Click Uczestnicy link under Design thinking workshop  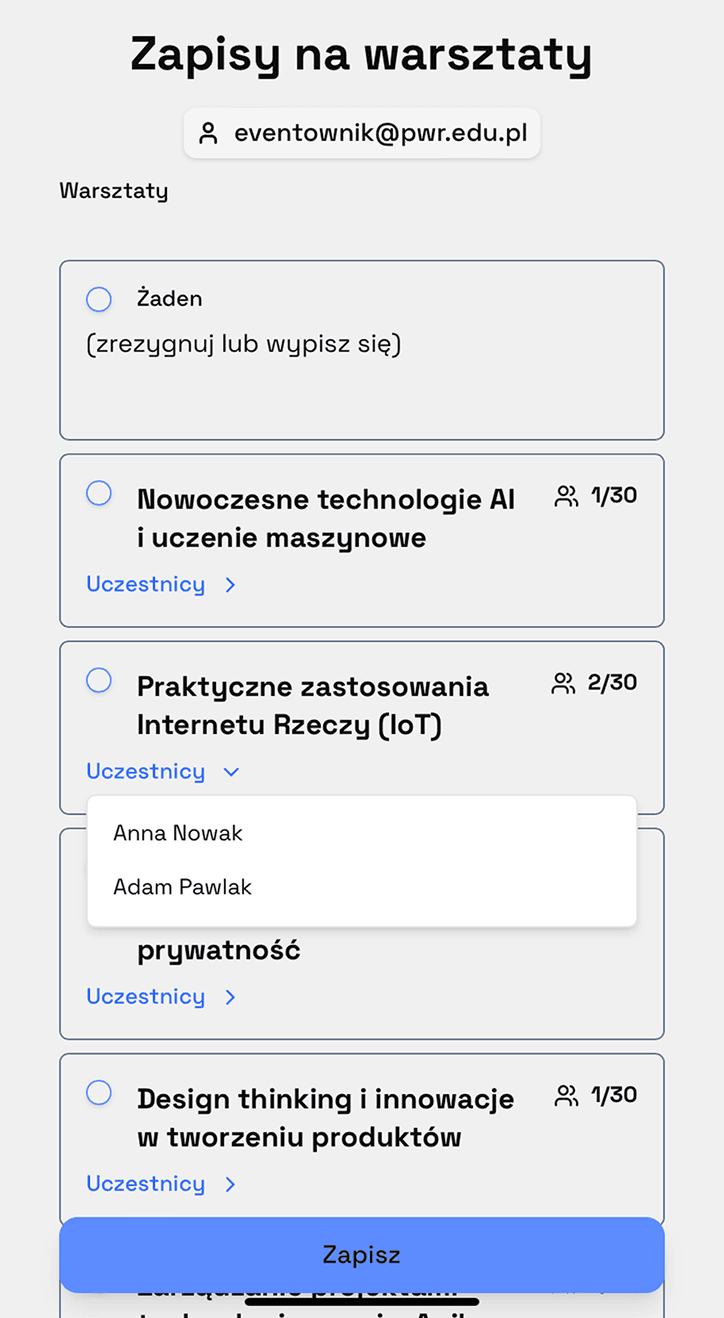coord(146,1183)
